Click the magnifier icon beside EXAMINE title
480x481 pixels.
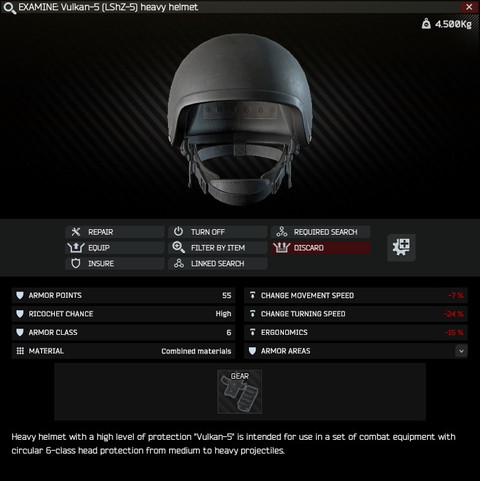coord(10,8)
